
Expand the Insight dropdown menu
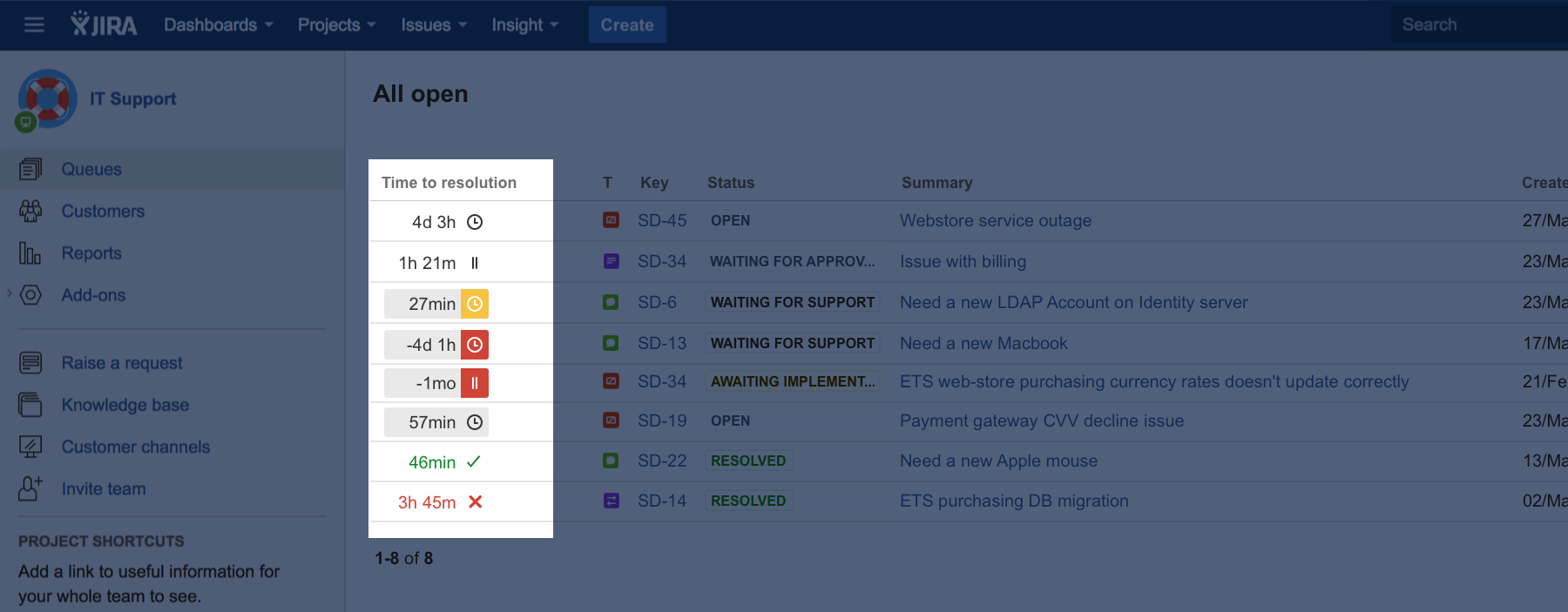(x=524, y=25)
